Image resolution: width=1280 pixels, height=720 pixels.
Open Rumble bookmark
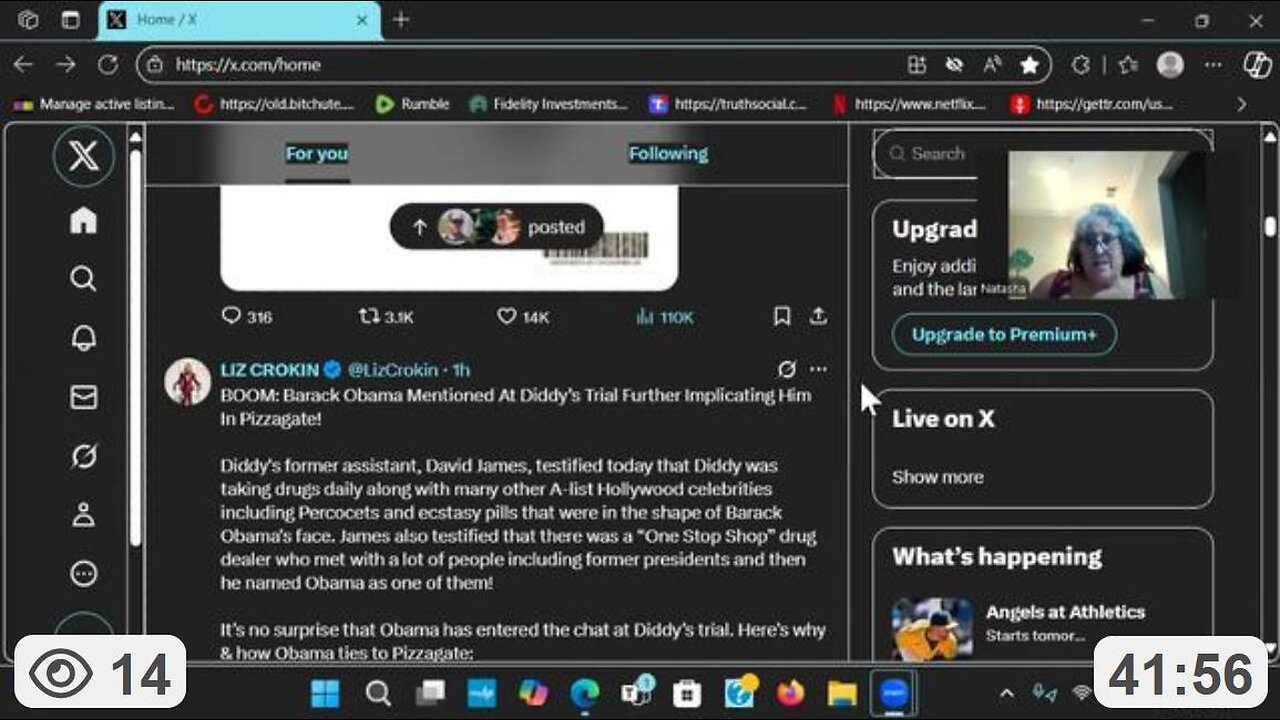[412, 104]
